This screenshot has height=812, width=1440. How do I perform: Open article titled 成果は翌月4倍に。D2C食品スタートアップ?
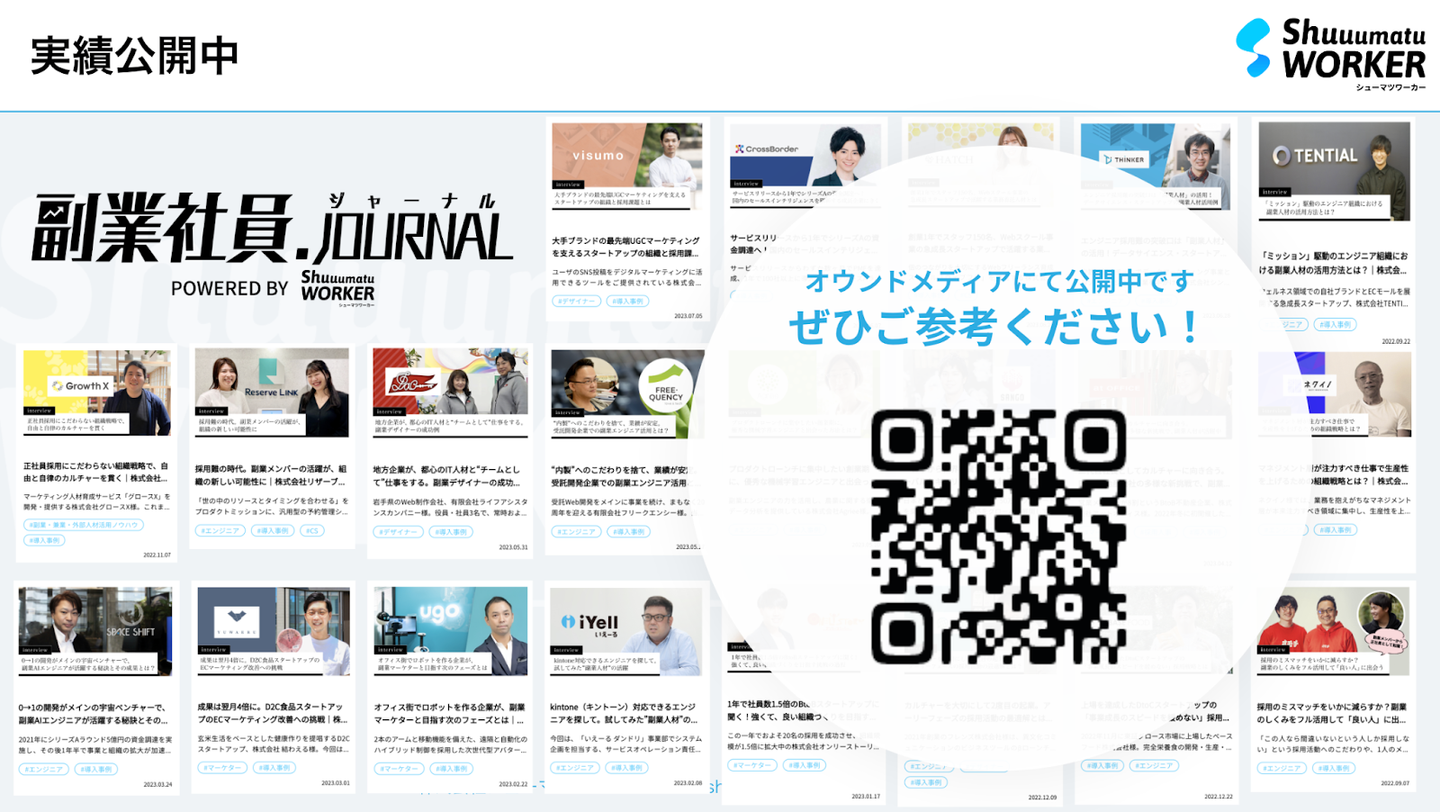273,713
